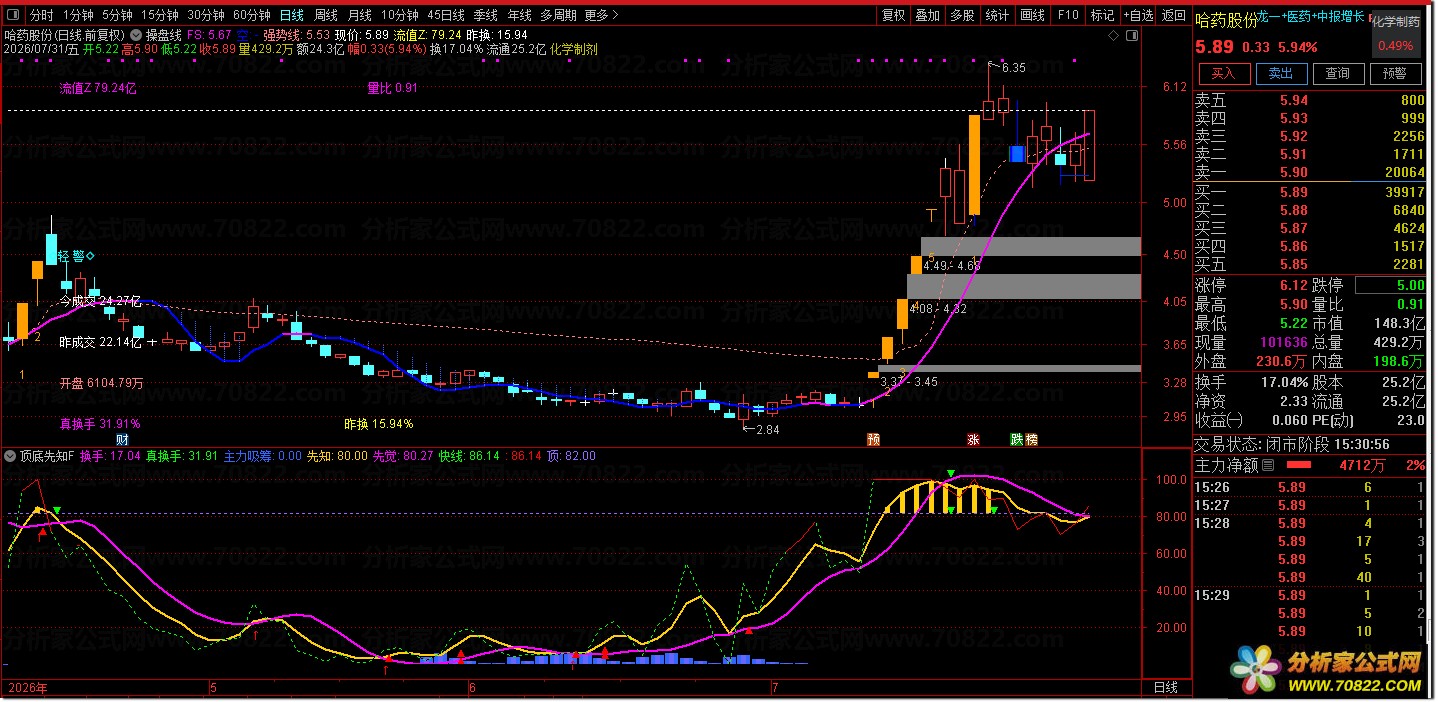Click the 查询 button
Screen dimensions: 1438x702
[x=1337, y=73]
